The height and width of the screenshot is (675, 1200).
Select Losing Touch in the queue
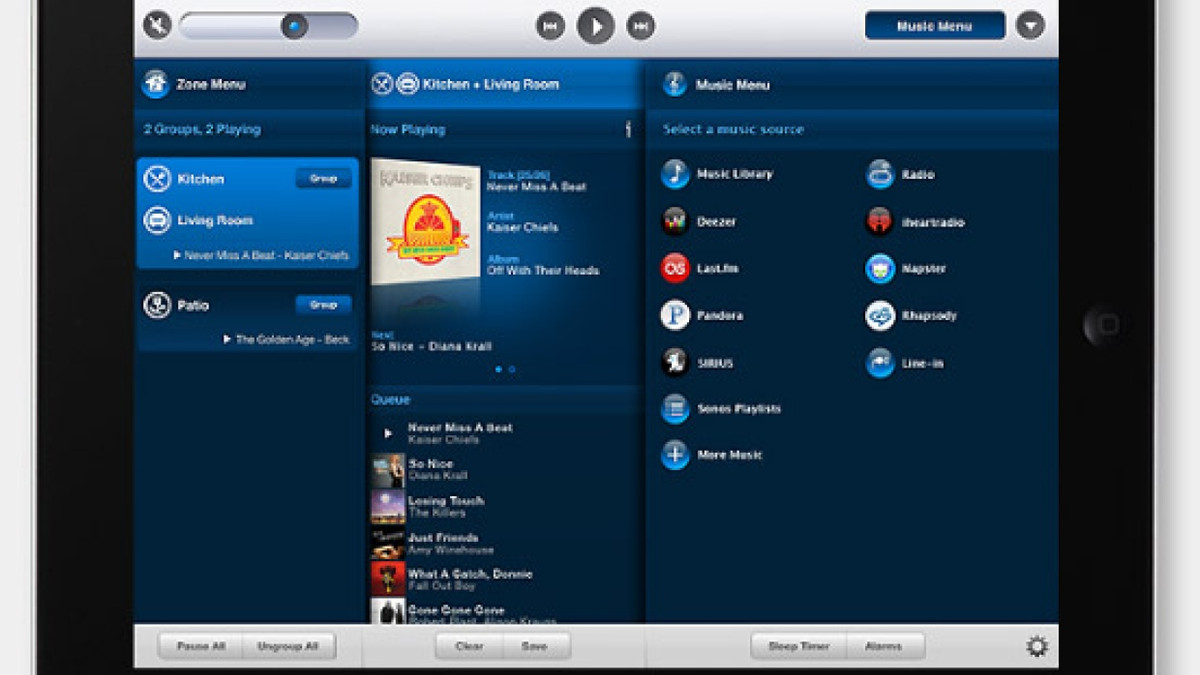[x=445, y=506]
